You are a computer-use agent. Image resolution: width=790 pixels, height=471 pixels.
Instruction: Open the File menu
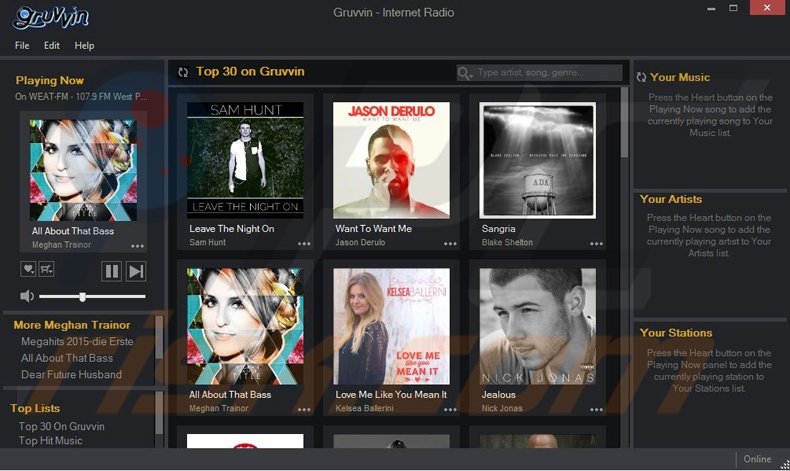tap(22, 45)
